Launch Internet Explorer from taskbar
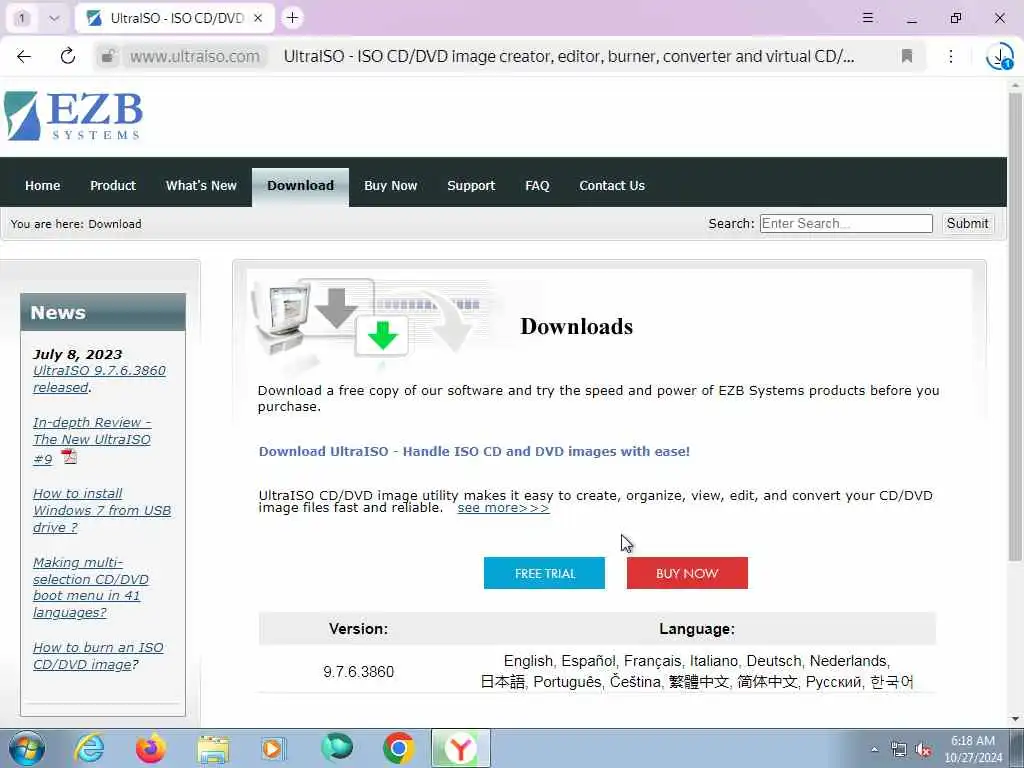The image size is (1024, 768). click(89, 748)
